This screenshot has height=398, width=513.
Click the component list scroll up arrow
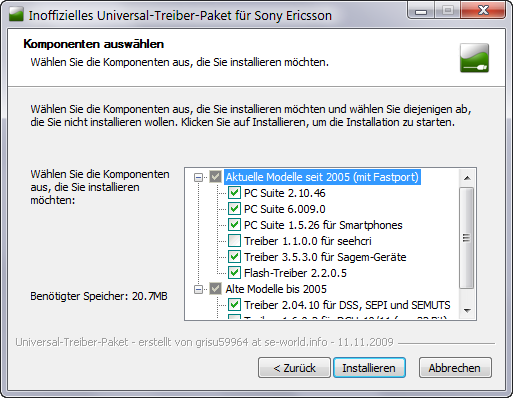(x=467, y=178)
